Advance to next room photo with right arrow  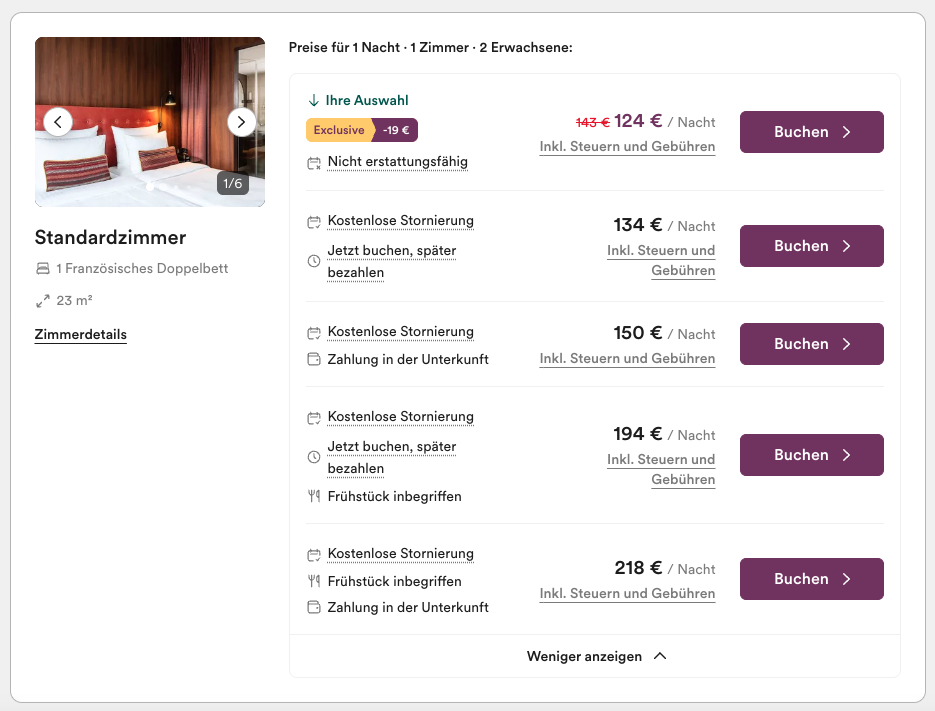point(242,122)
